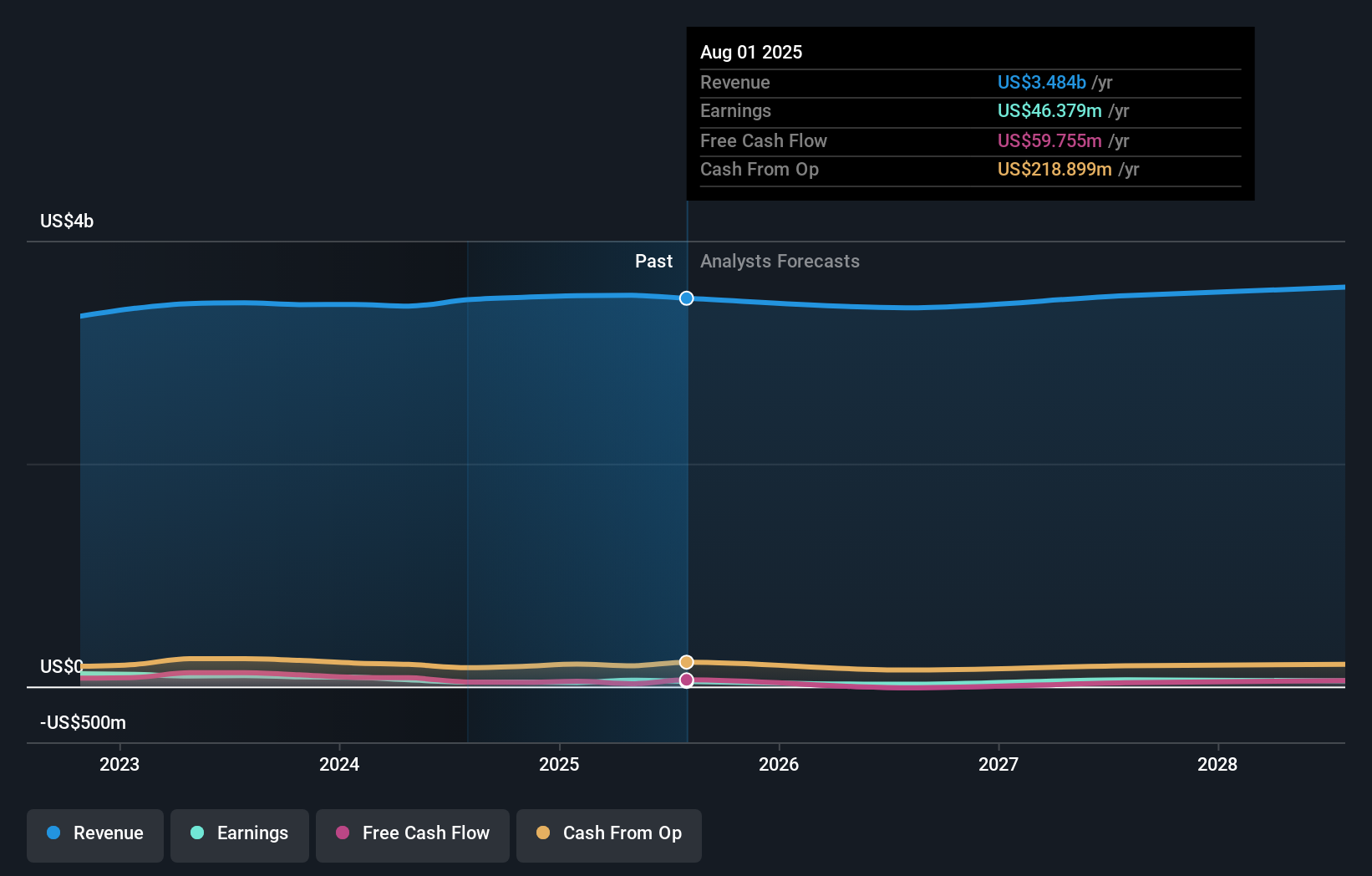Switch to the Past section of the chart

click(653, 261)
